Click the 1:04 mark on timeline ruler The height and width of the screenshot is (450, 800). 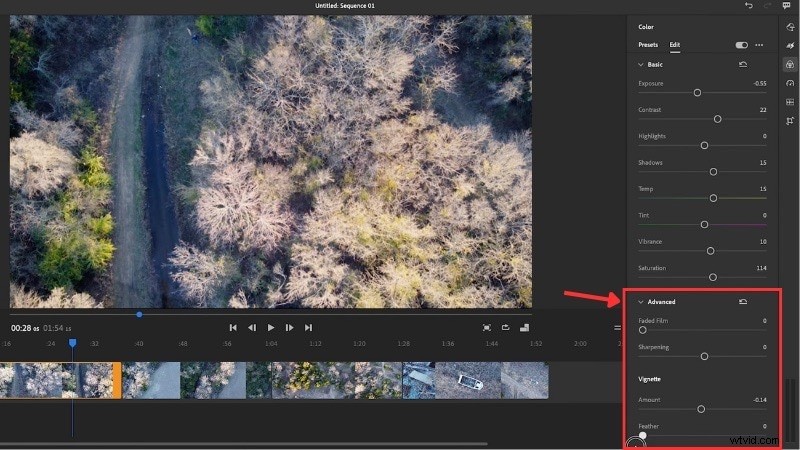[271, 343]
